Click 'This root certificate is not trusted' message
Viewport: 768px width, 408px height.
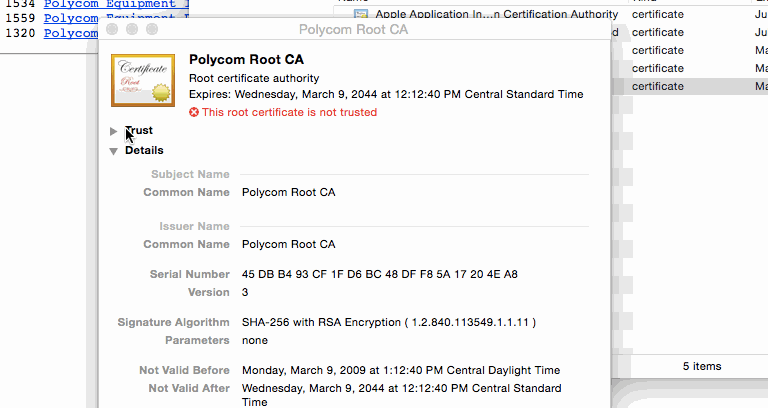(x=289, y=112)
